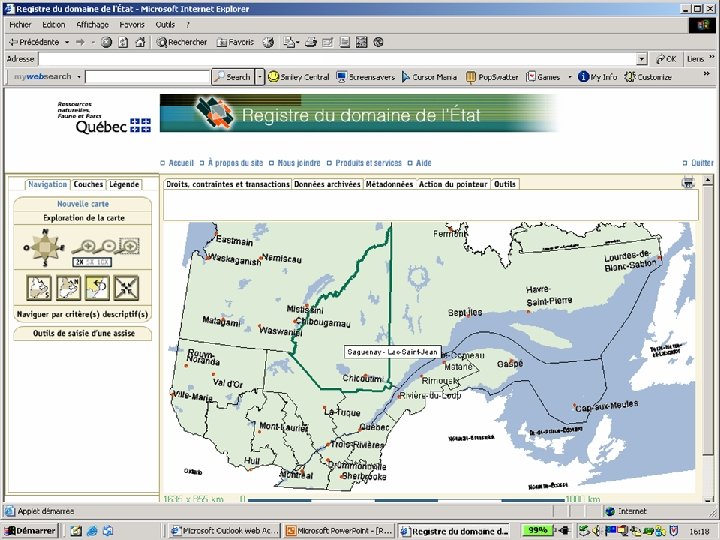Click the Précédente back button
Image resolution: width=720 pixels, height=540 pixels.
pyautogui.click(x=34, y=42)
